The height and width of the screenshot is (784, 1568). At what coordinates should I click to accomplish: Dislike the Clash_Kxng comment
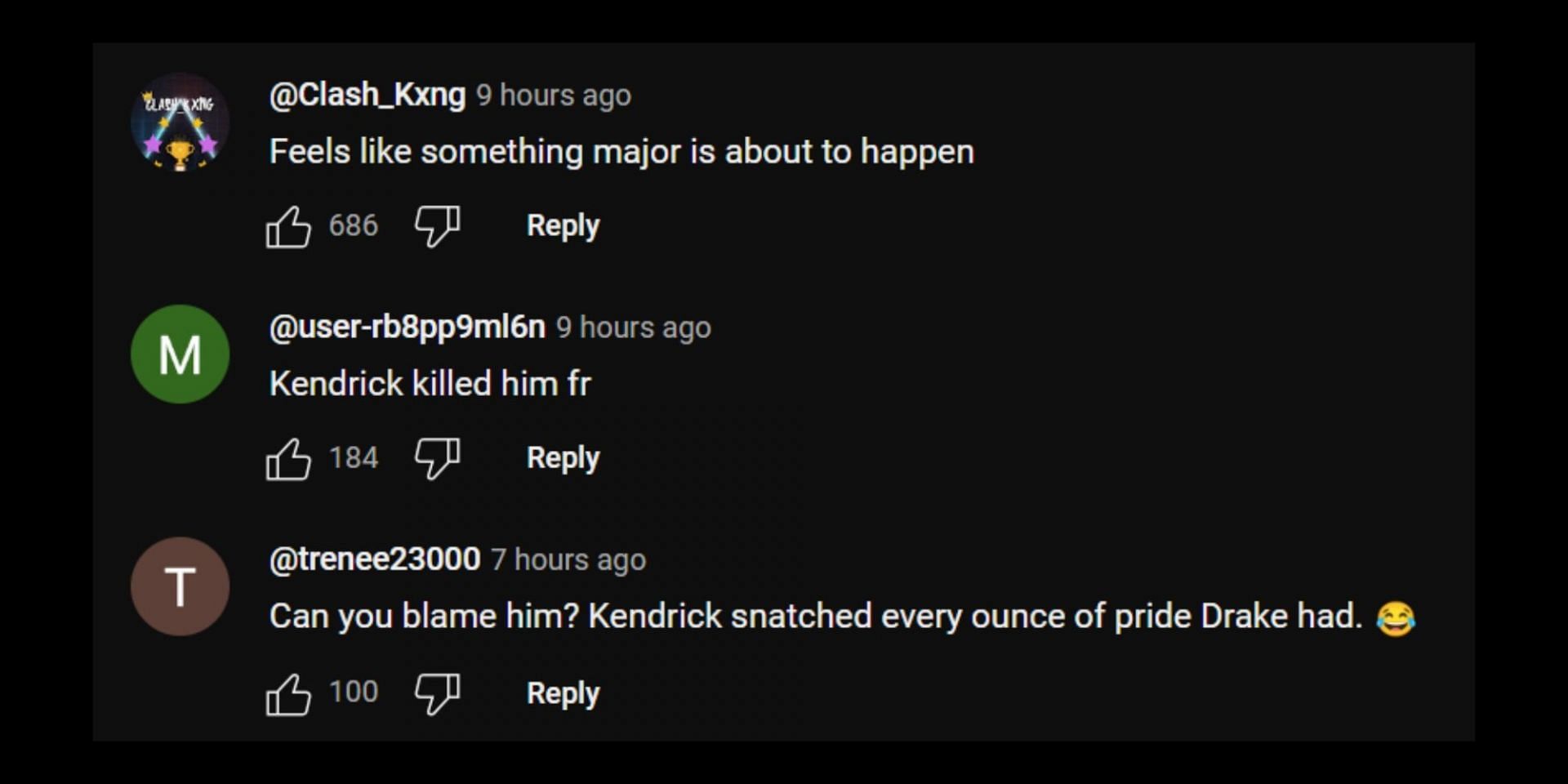437,226
